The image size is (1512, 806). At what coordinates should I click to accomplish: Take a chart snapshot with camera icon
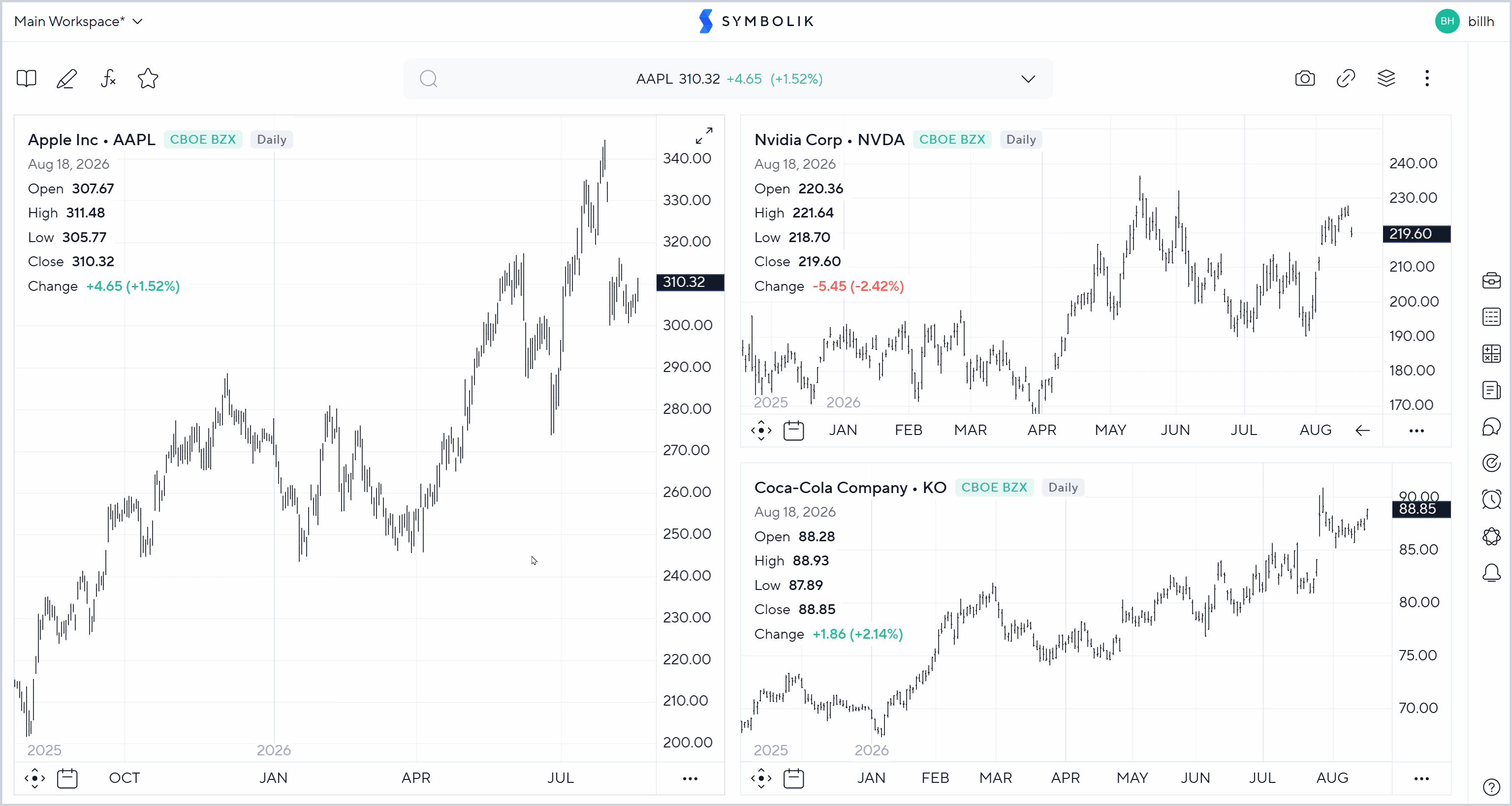coord(1305,79)
